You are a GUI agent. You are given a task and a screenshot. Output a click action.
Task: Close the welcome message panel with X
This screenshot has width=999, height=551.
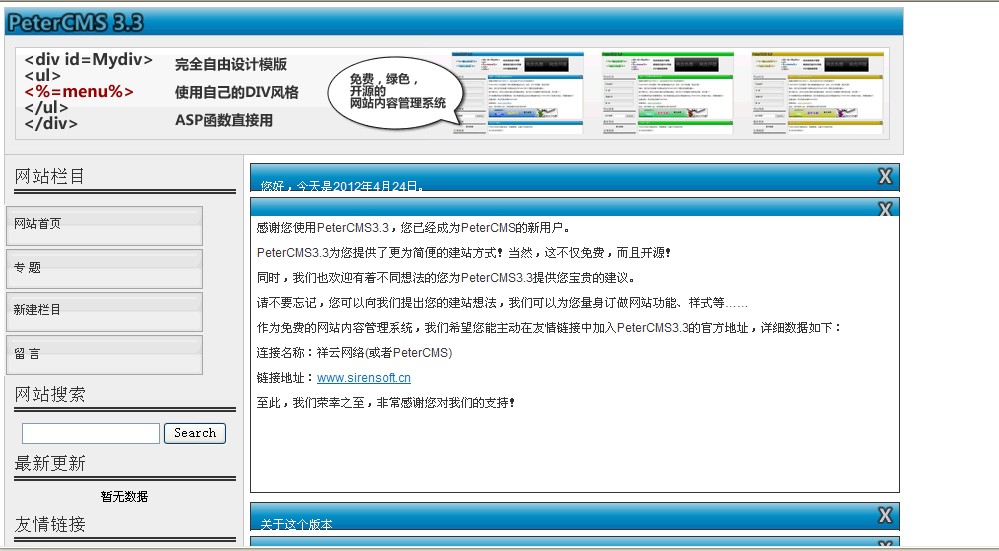tap(885, 209)
